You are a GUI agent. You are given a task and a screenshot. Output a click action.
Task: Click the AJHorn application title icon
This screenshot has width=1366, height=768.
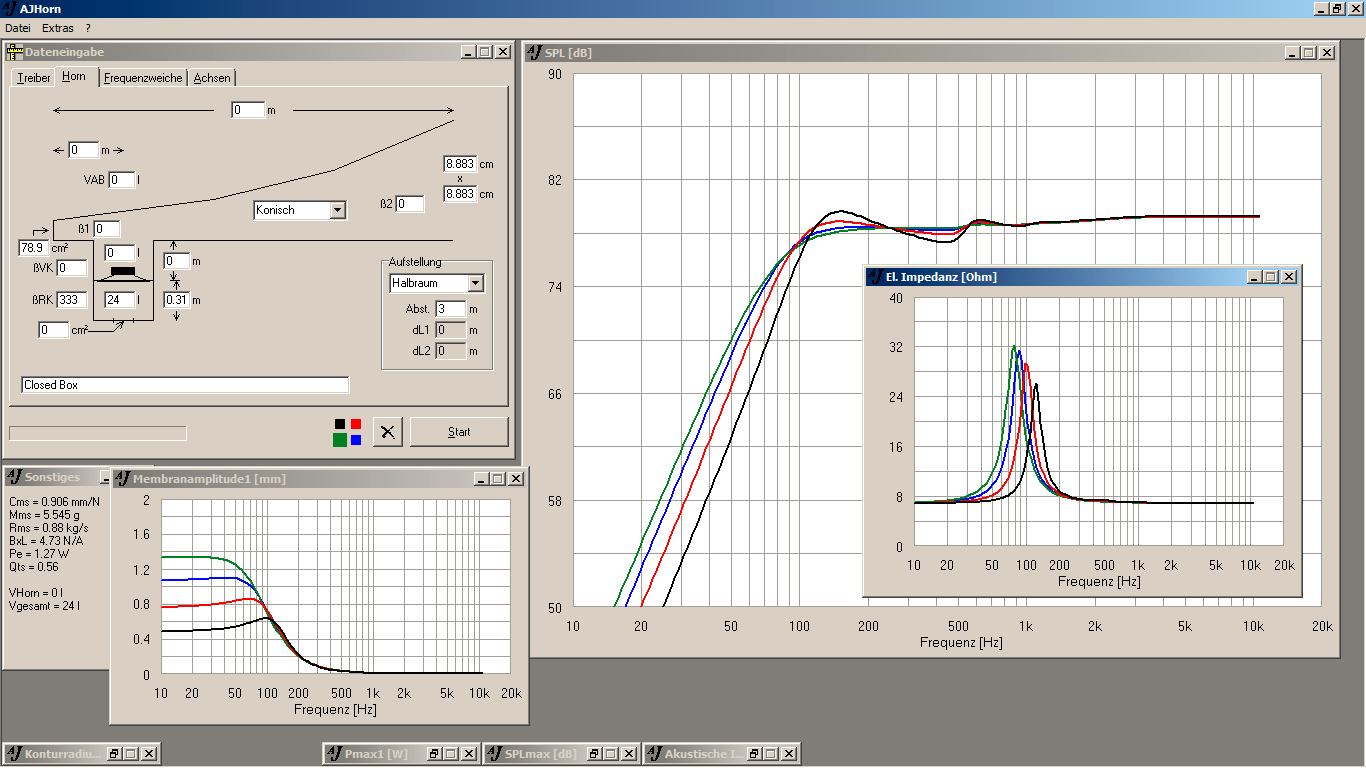10,8
